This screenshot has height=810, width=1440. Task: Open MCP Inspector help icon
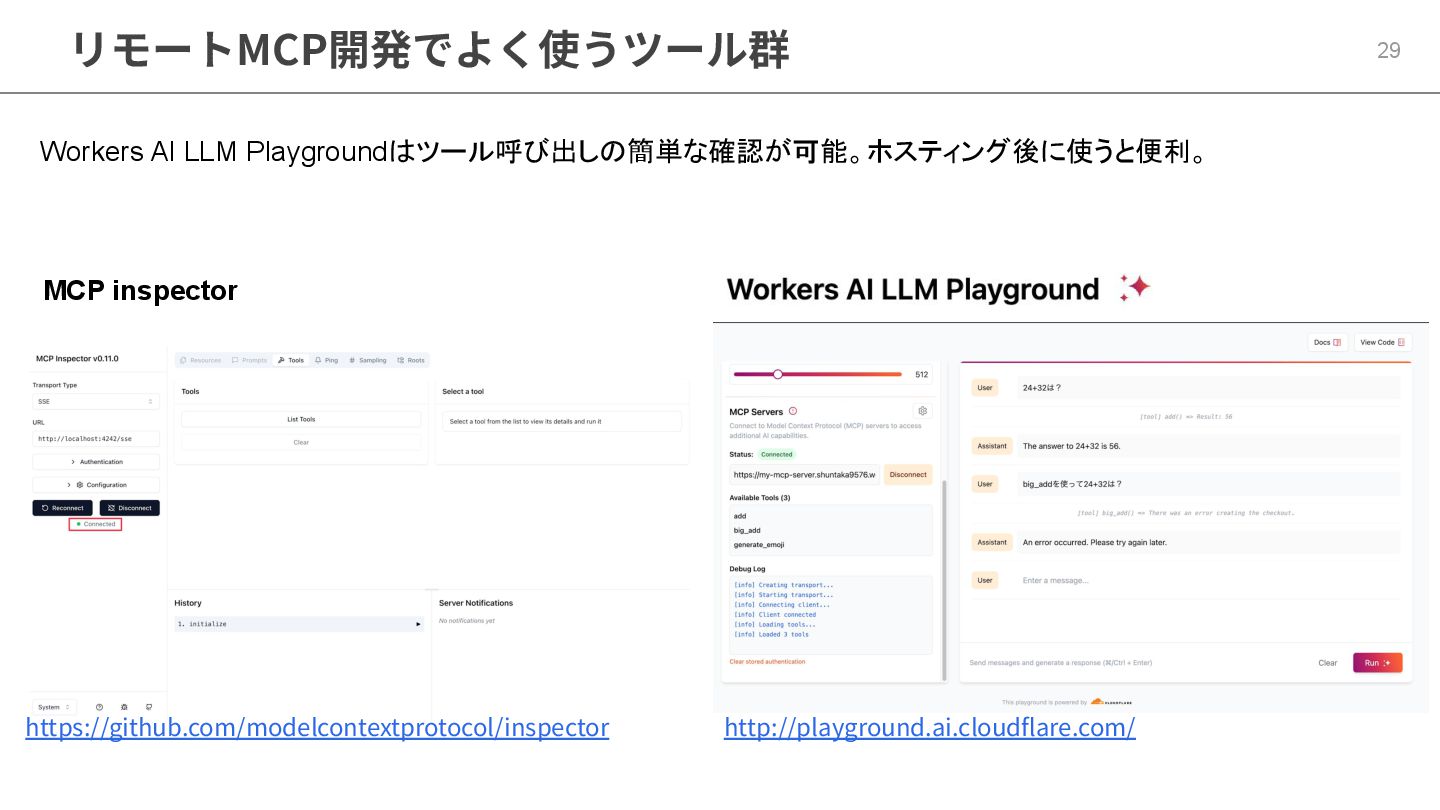99,707
